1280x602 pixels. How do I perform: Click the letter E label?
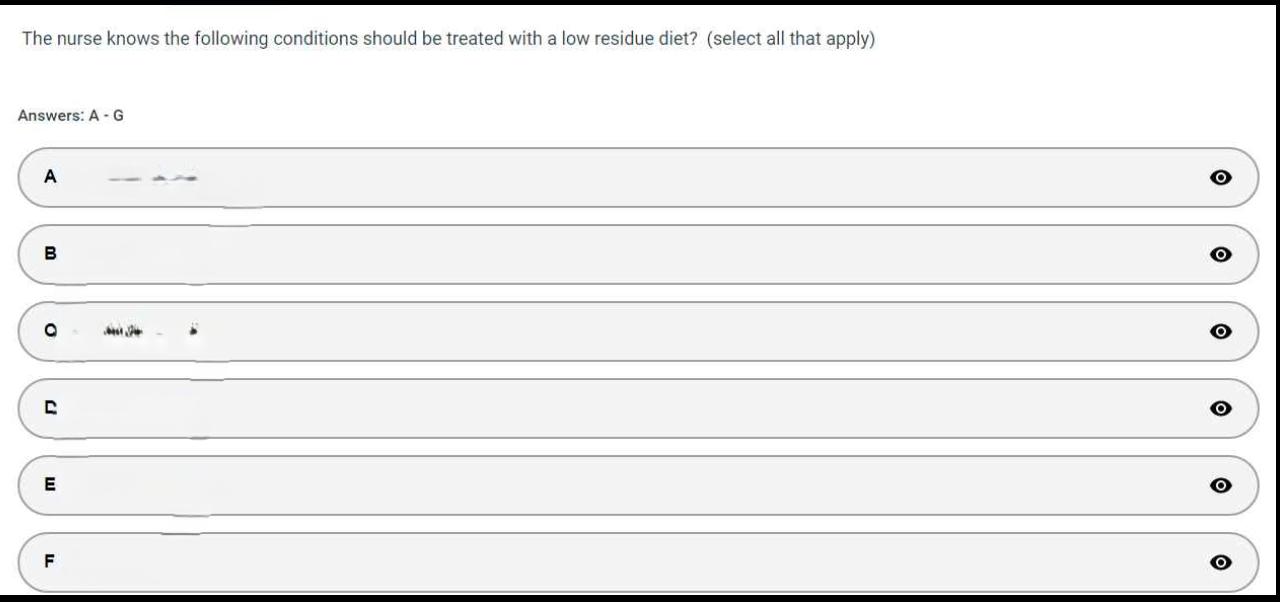[50, 485]
